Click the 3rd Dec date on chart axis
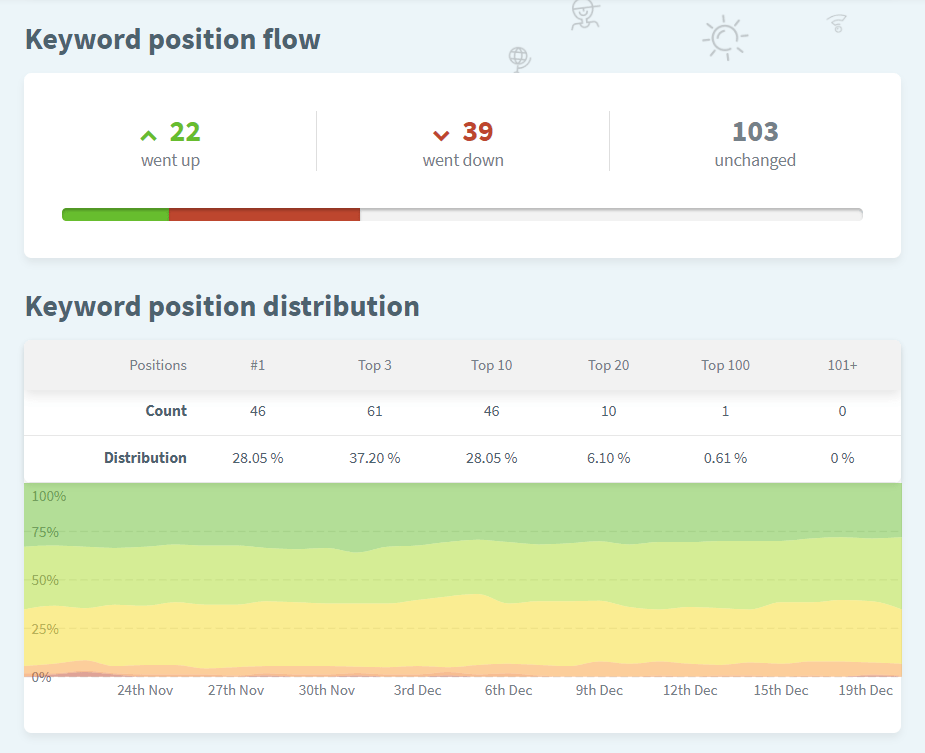 coord(417,690)
